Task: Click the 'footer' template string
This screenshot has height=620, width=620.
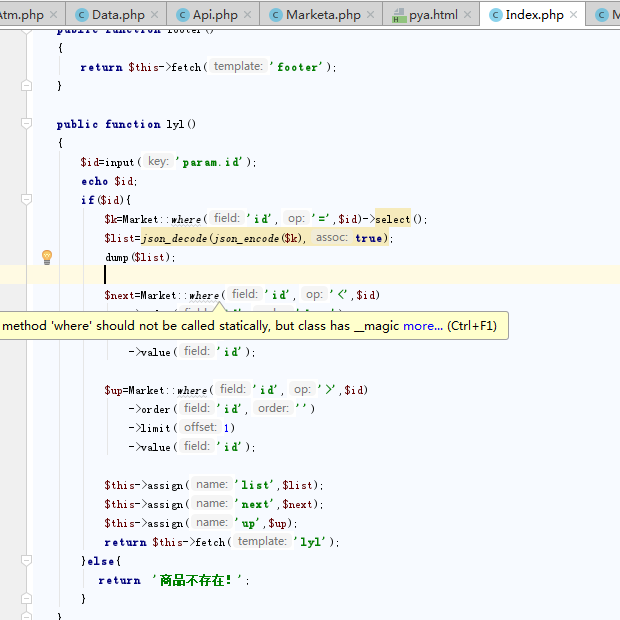Action: (x=299, y=67)
